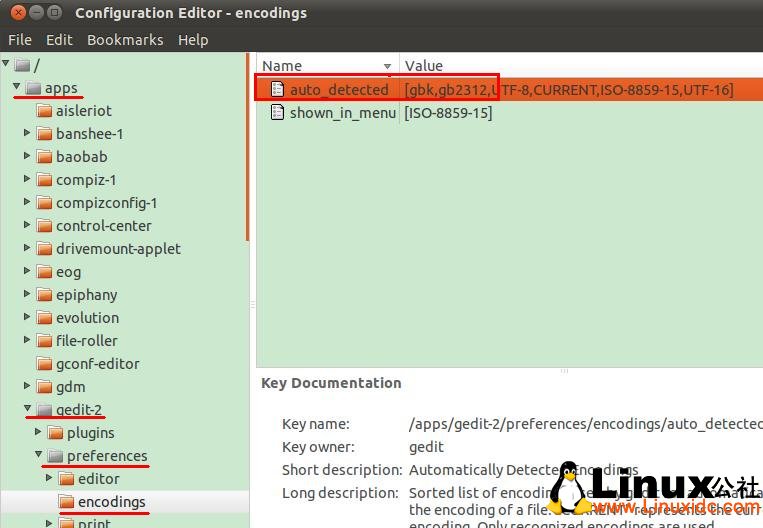Click the auto_detected key list icon
763x528 pixels.
click(x=277, y=89)
